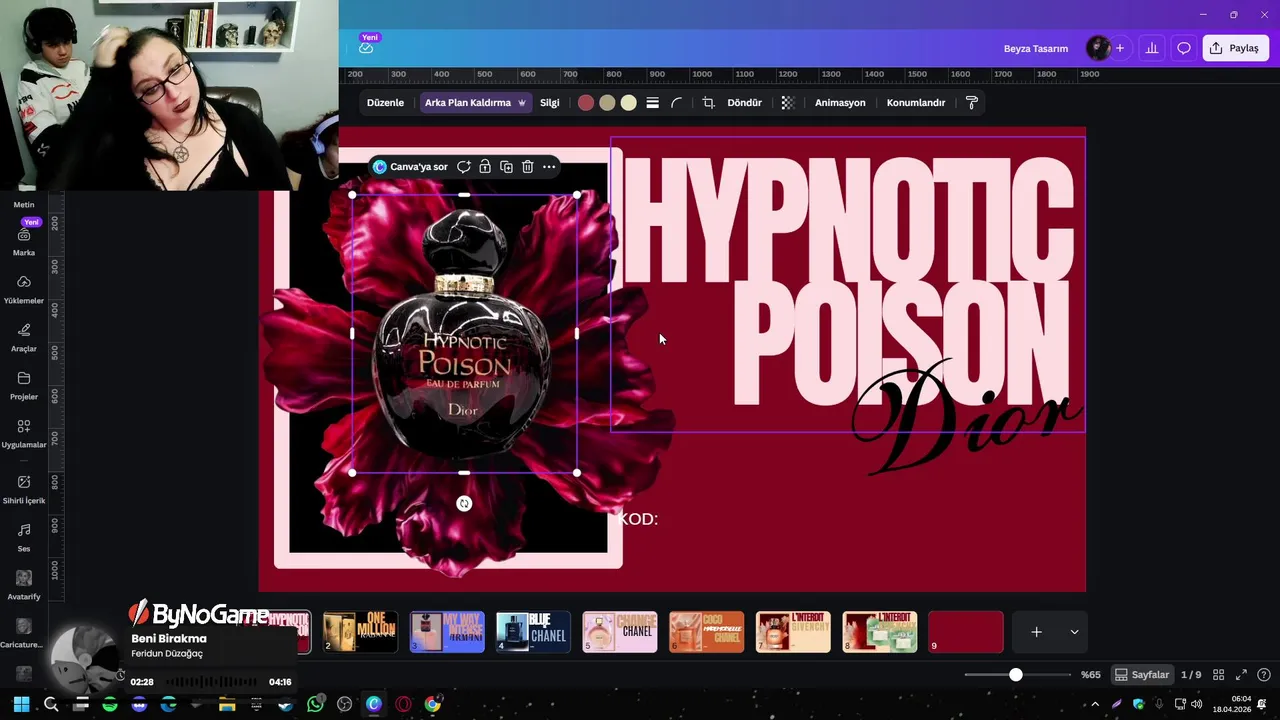The image size is (1280, 720).
Task: Open the help question mark icon
Action: [x=1264, y=675]
